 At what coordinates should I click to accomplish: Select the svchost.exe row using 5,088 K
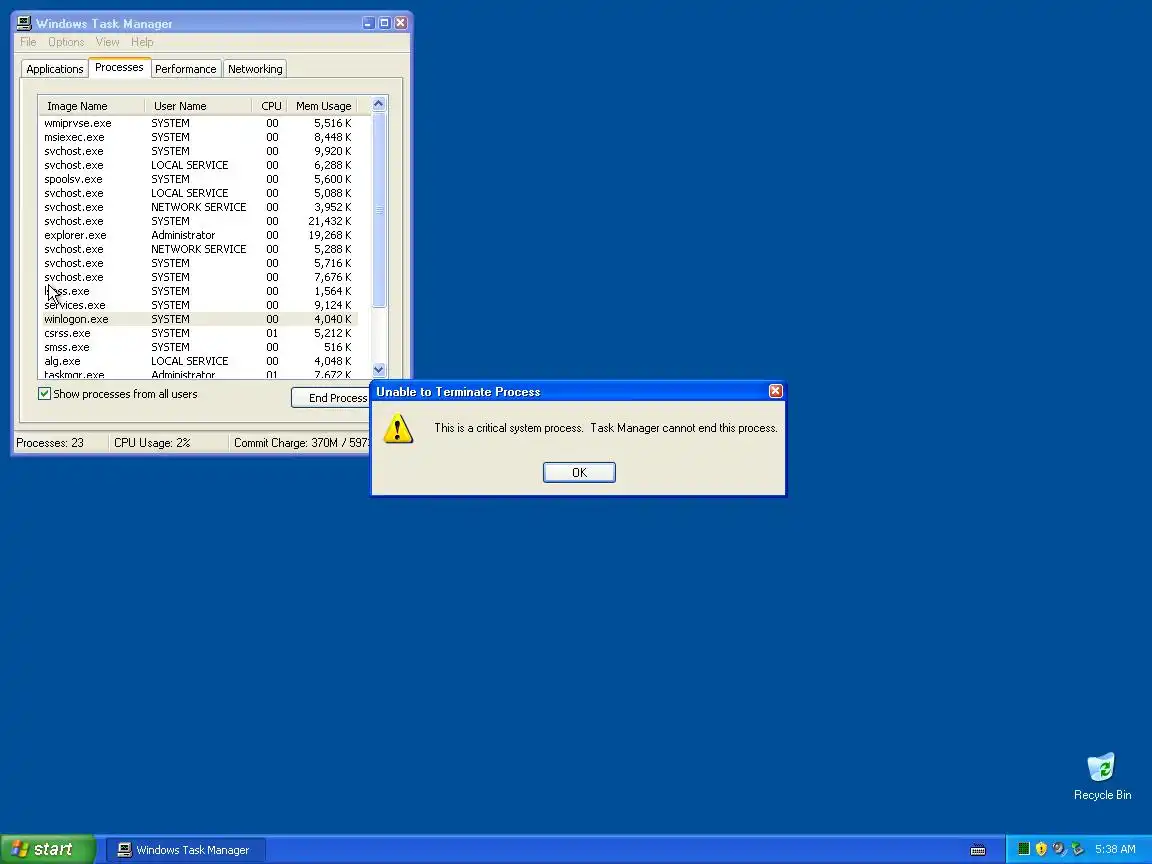point(198,193)
